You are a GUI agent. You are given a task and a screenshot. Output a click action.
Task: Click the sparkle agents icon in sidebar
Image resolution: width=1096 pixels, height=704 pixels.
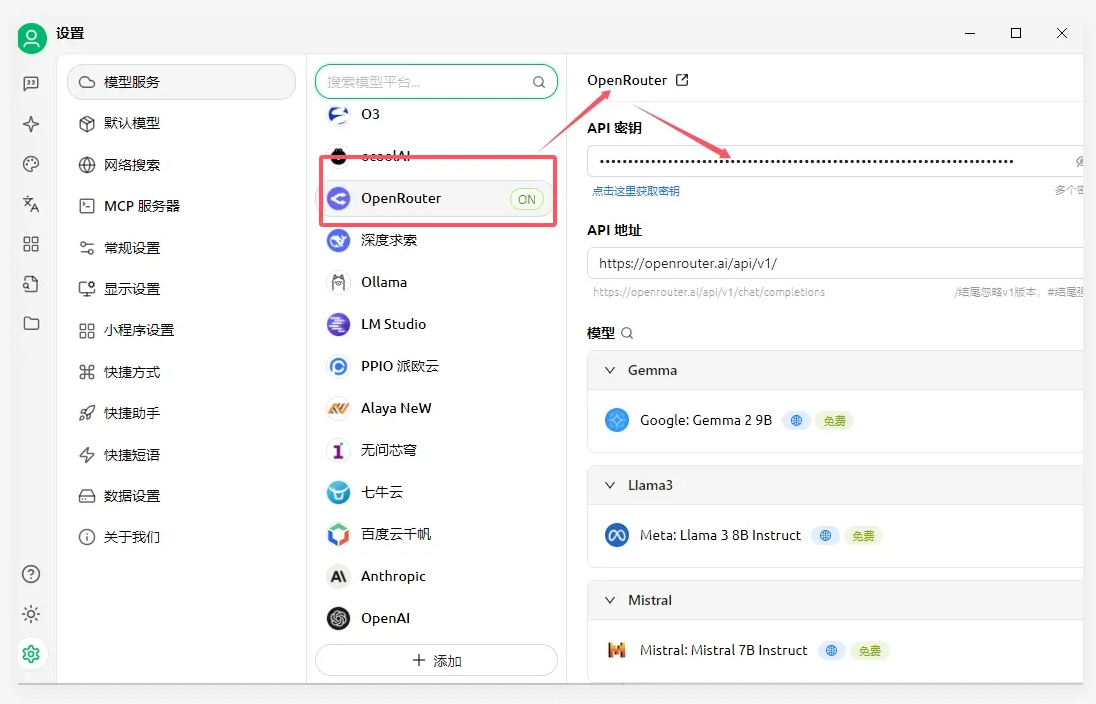(31, 124)
